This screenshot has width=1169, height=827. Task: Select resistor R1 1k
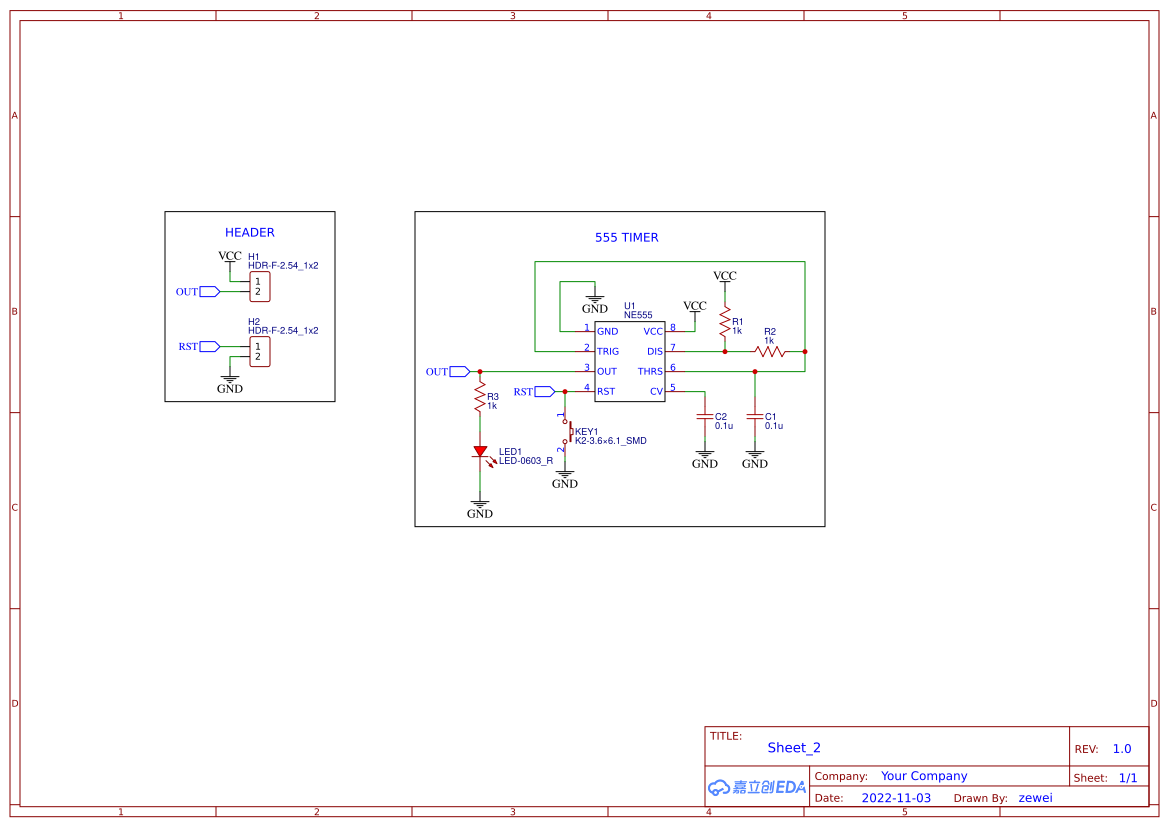click(x=724, y=322)
